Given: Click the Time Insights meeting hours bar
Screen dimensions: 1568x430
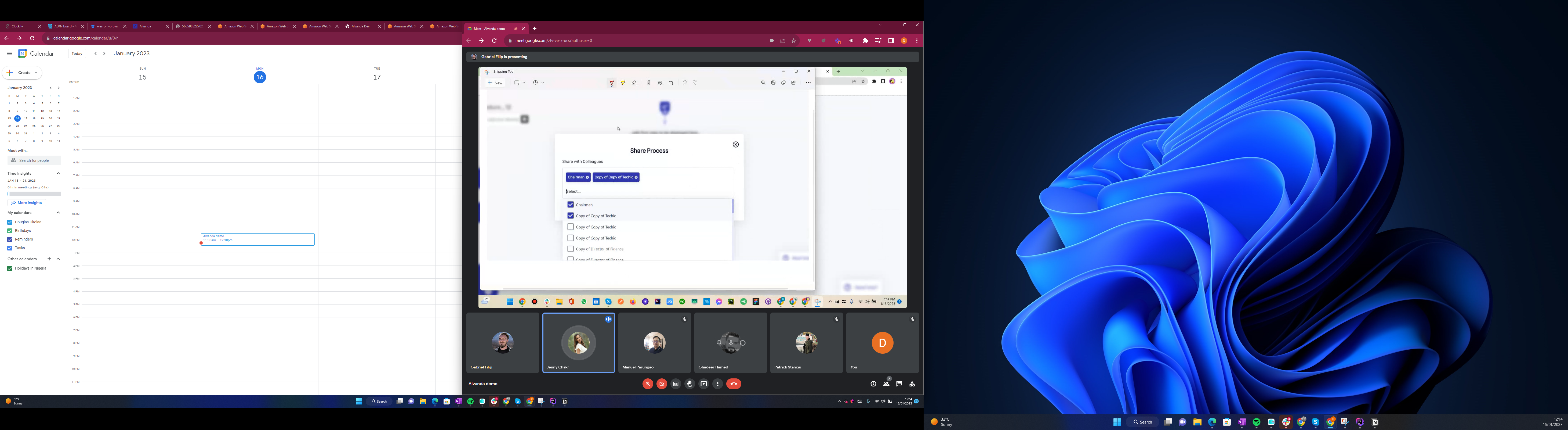Looking at the screenshot, I should click(34, 194).
